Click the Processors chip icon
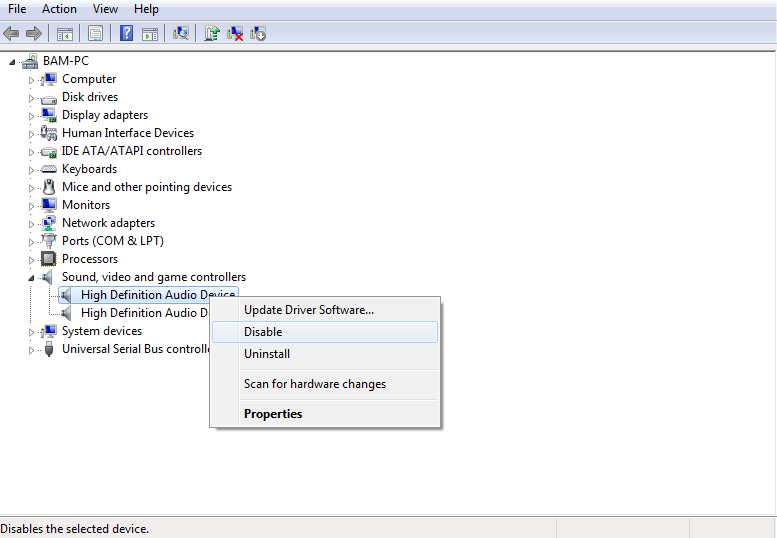This screenshot has height=538, width=777. [49, 259]
